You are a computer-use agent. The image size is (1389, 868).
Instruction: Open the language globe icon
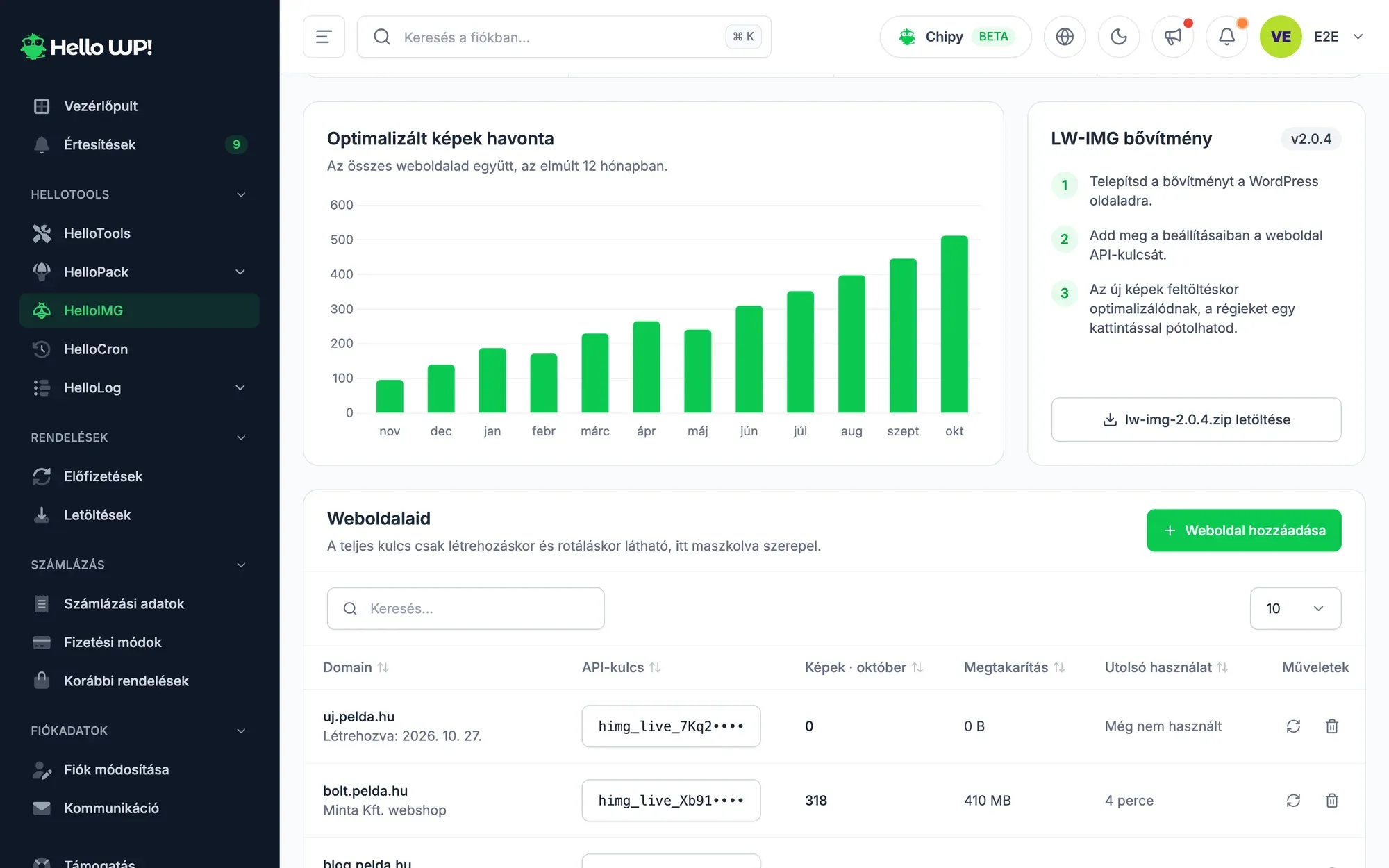click(1065, 37)
